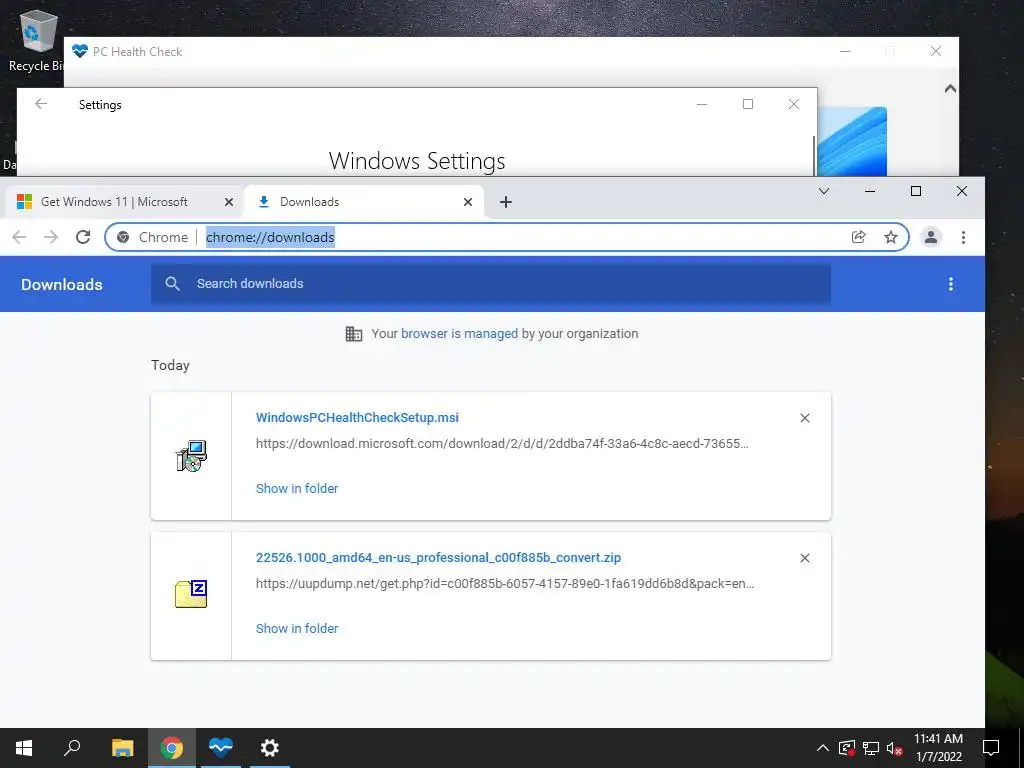Open WindowsPCHealthCheckSetup.msi file link
Image resolution: width=1024 pixels, height=768 pixels.
point(357,417)
